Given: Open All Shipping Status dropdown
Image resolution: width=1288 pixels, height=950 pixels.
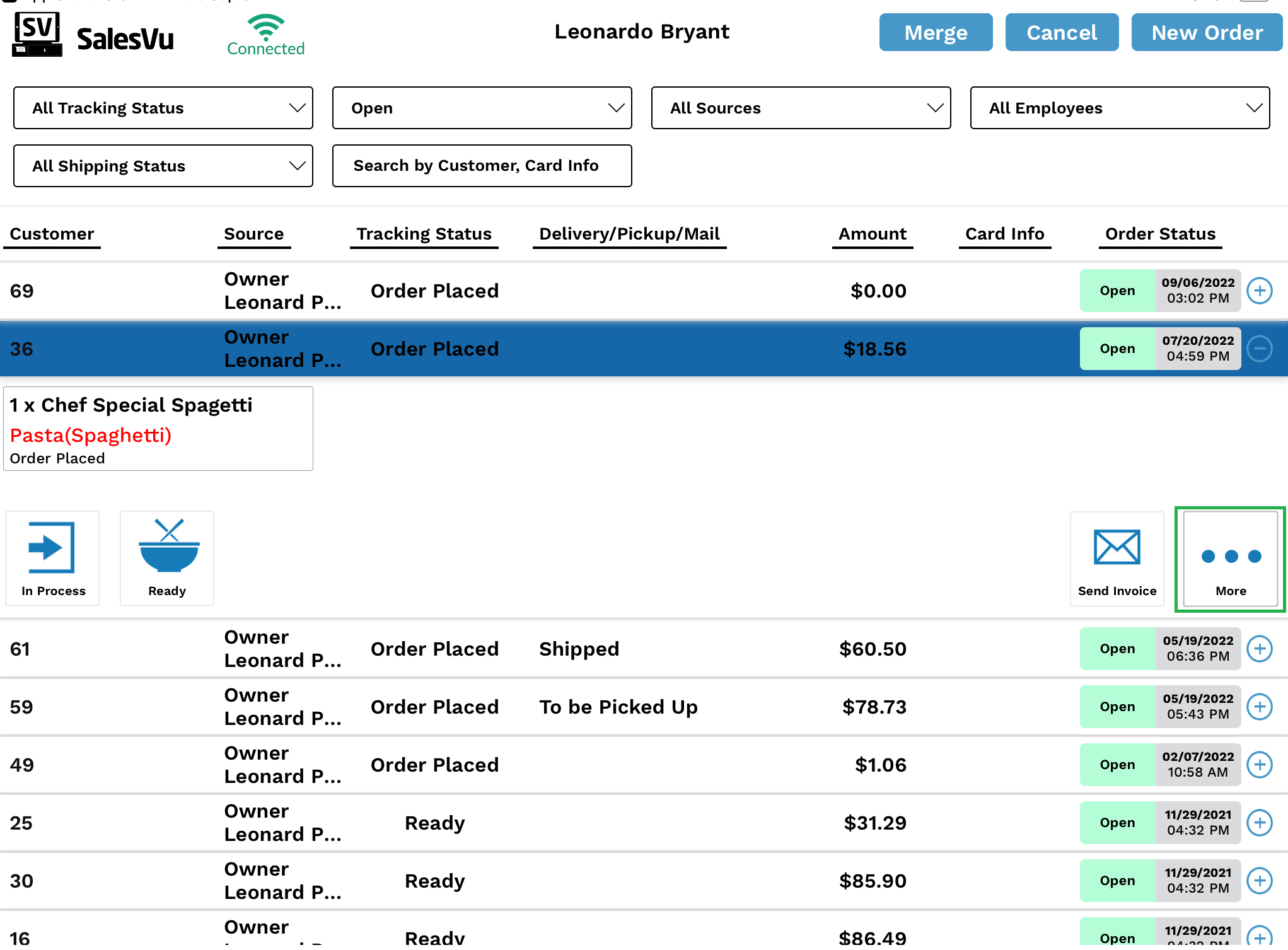Looking at the screenshot, I should pyautogui.click(x=163, y=166).
